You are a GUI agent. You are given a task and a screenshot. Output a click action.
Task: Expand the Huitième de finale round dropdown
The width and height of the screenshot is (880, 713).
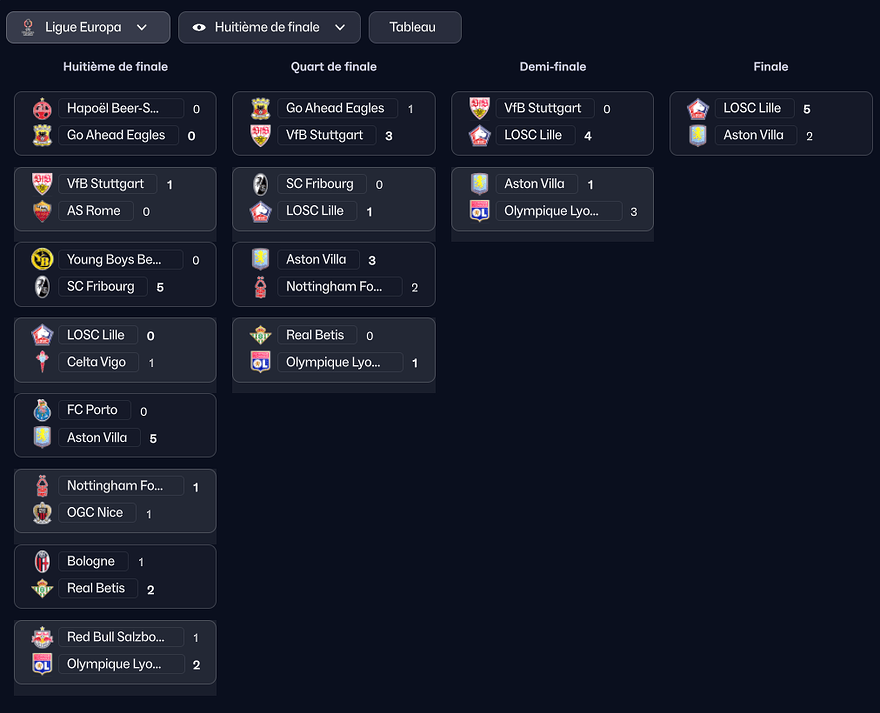(x=269, y=28)
